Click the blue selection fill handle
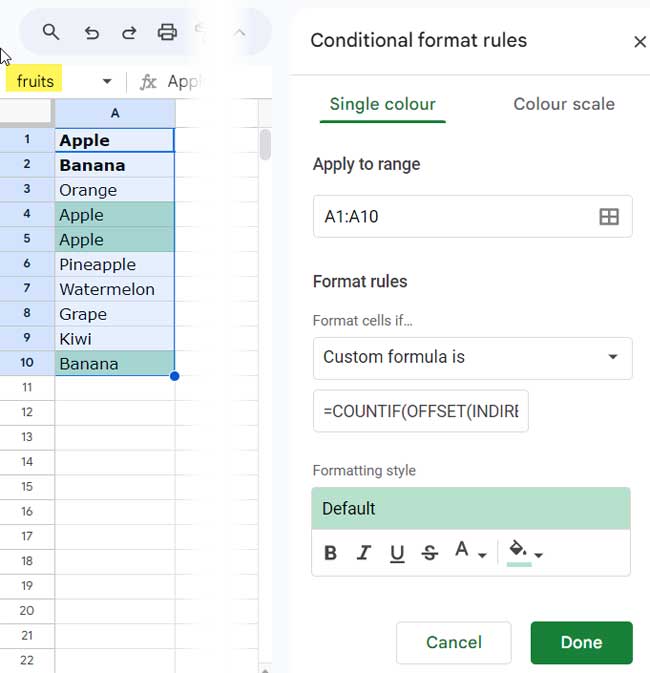Image resolution: width=650 pixels, height=673 pixels. pos(174,376)
